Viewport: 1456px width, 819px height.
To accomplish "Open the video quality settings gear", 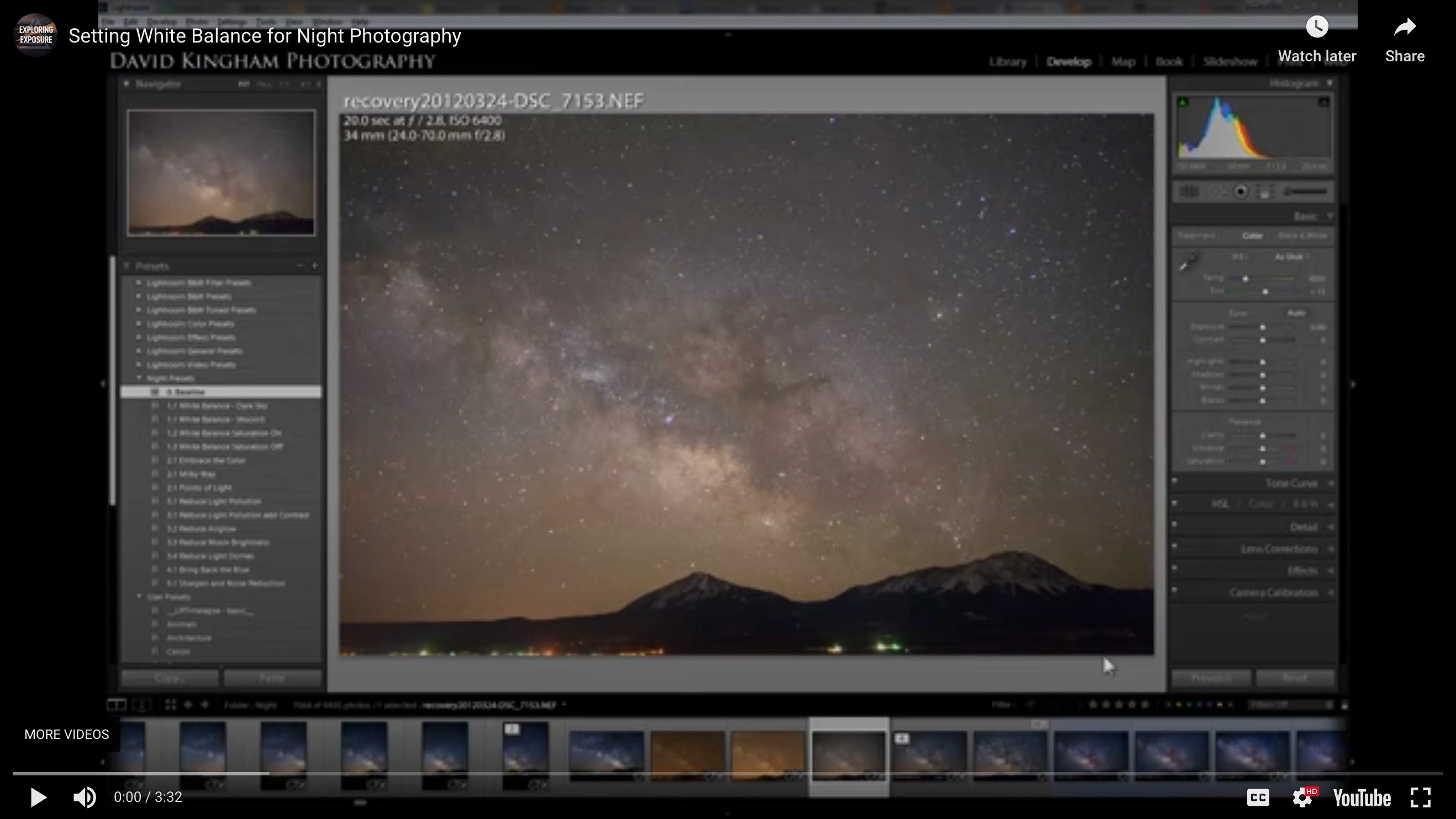I will coord(1303,797).
